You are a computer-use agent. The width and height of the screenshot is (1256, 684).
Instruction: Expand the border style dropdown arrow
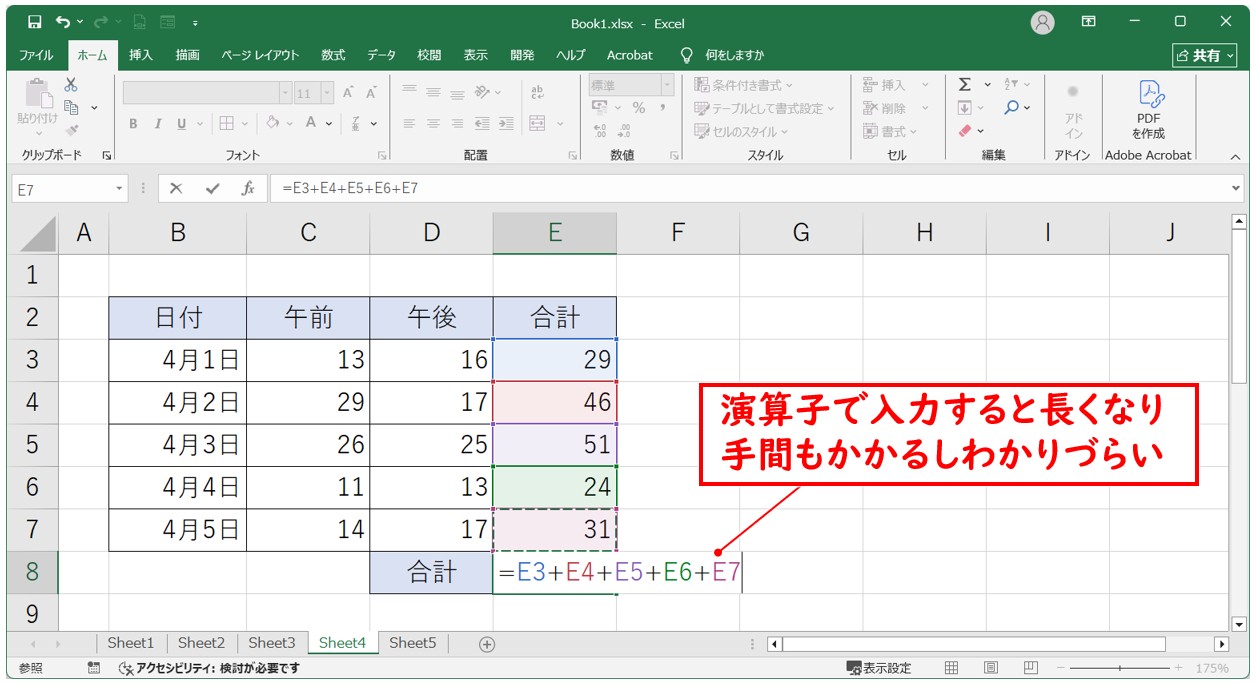[245, 123]
